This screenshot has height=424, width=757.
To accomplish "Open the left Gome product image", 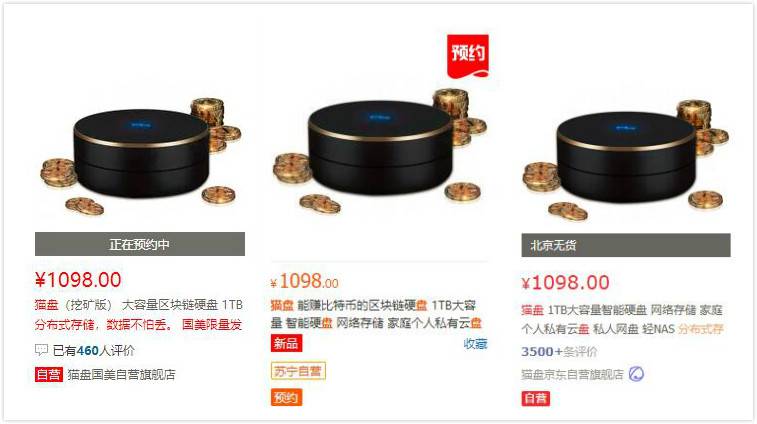I will point(140,155).
